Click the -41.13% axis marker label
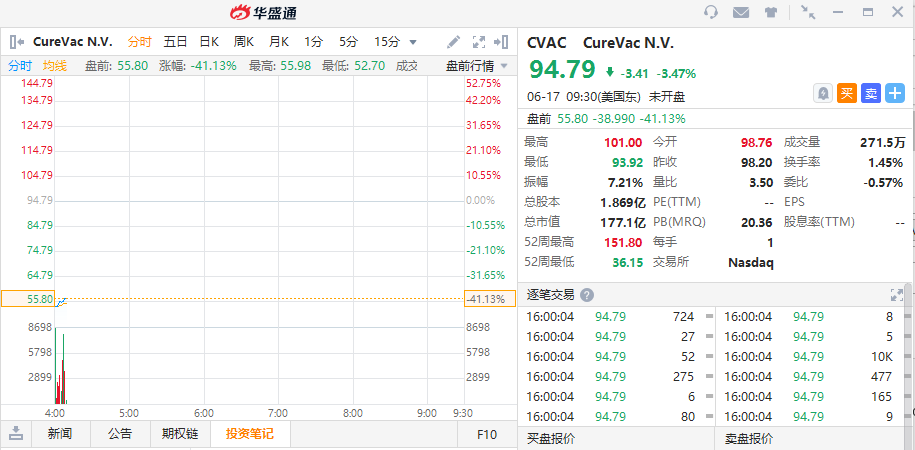The width and height of the screenshot is (915, 450). (x=490, y=299)
